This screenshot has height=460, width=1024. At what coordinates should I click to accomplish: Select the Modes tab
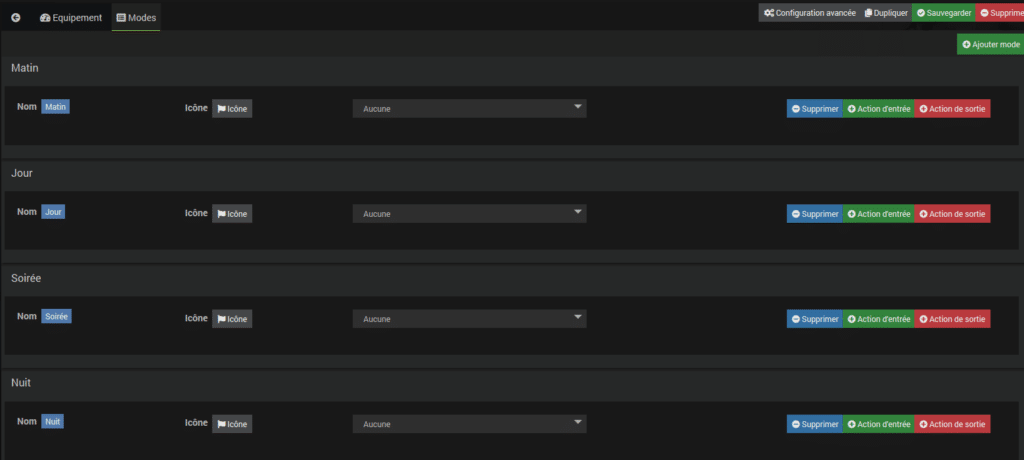click(136, 18)
